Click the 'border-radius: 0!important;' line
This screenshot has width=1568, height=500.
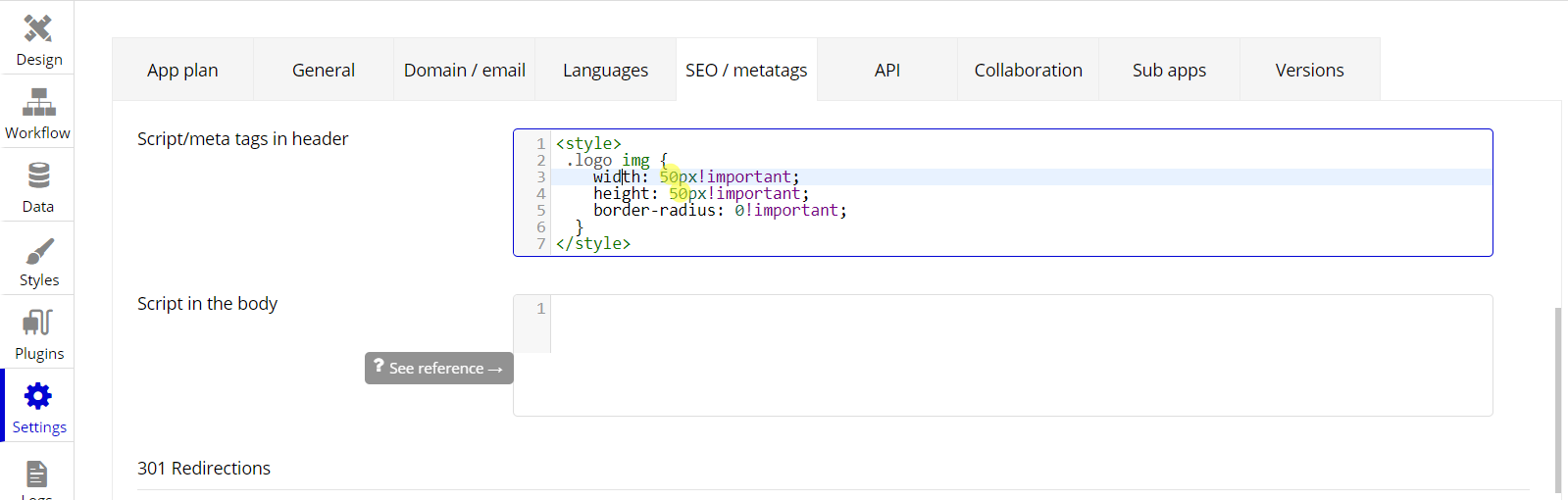[x=720, y=210]
